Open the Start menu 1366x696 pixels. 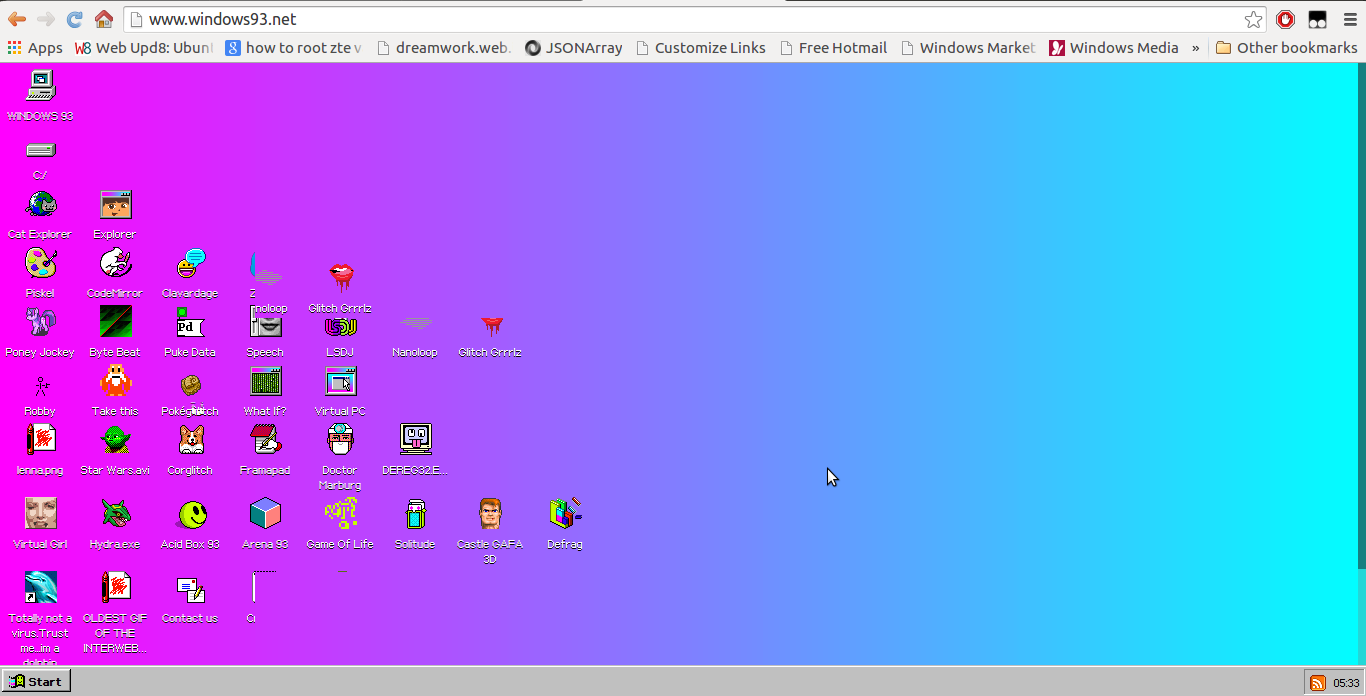coord(36,680)
